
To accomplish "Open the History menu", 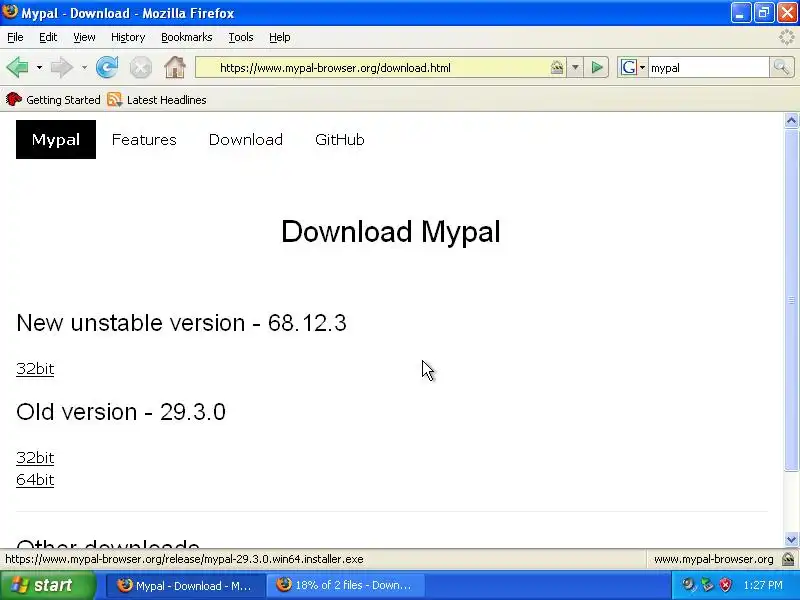I will click(x=128, y=37).
